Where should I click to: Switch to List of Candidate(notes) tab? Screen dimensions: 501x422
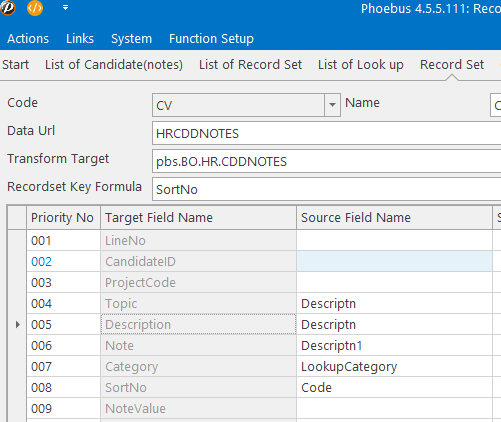point(114,65)
